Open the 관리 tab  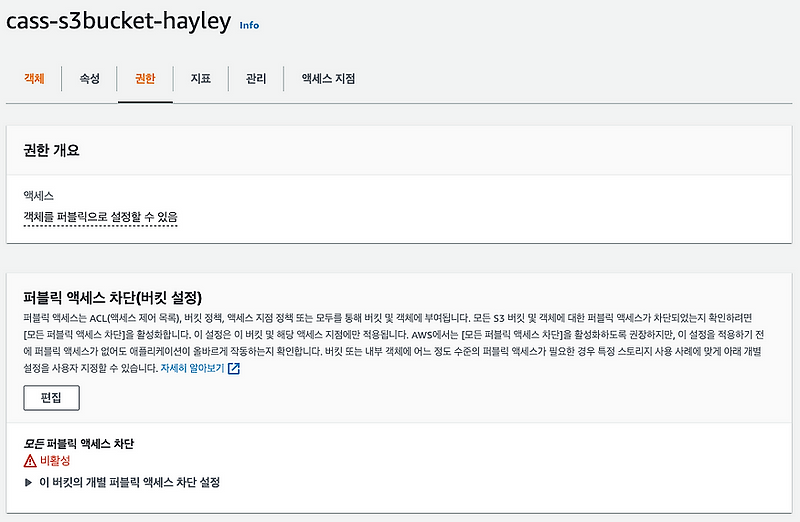(256, 79)
